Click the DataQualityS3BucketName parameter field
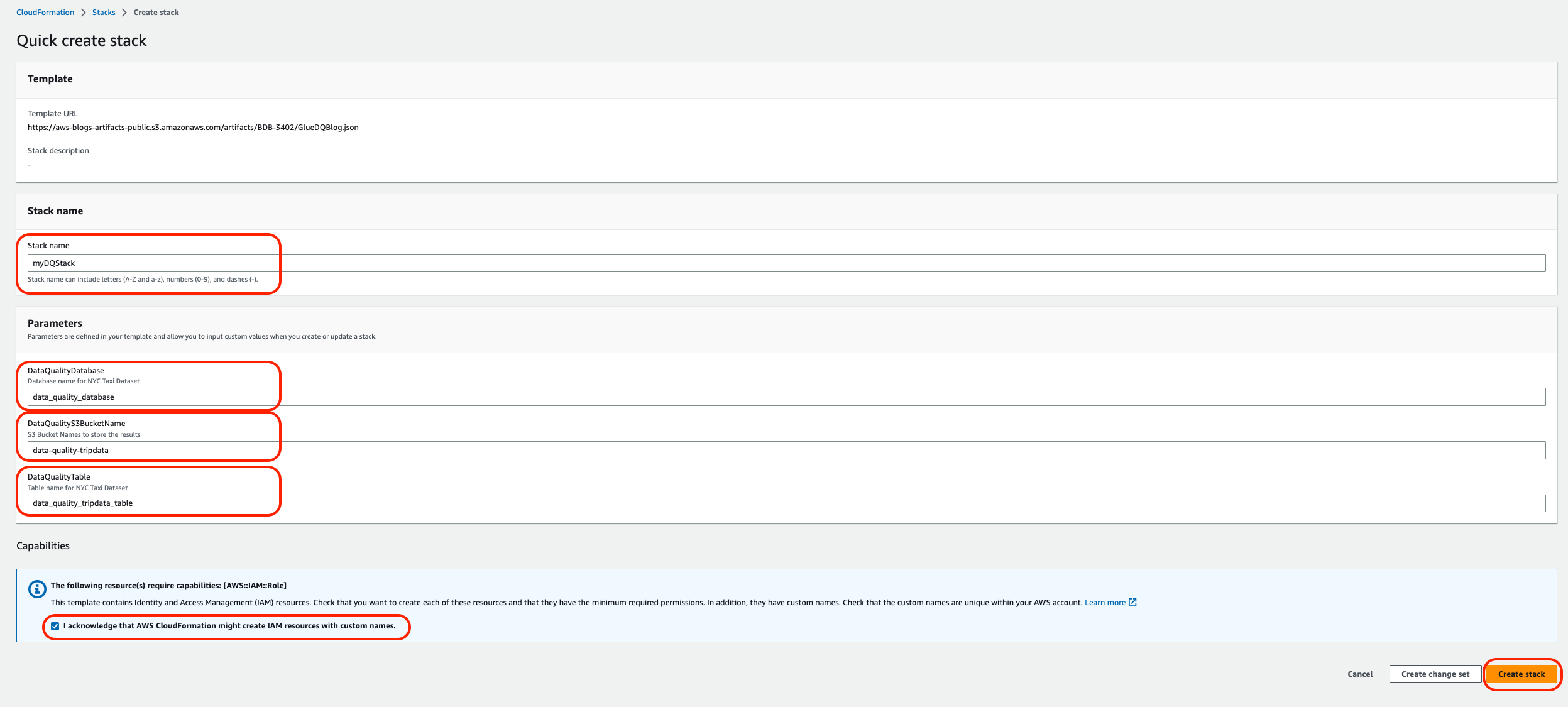The image size is (1568, 707). pyautogui.click(x=786, y=451)
